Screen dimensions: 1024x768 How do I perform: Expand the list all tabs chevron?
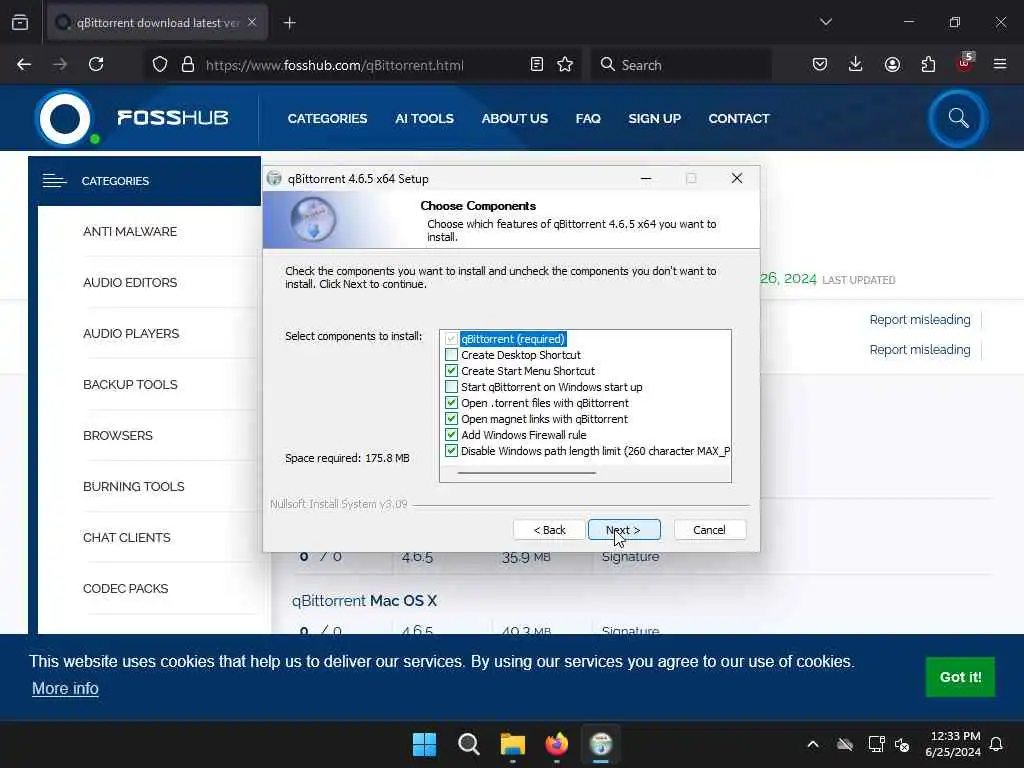825,22
